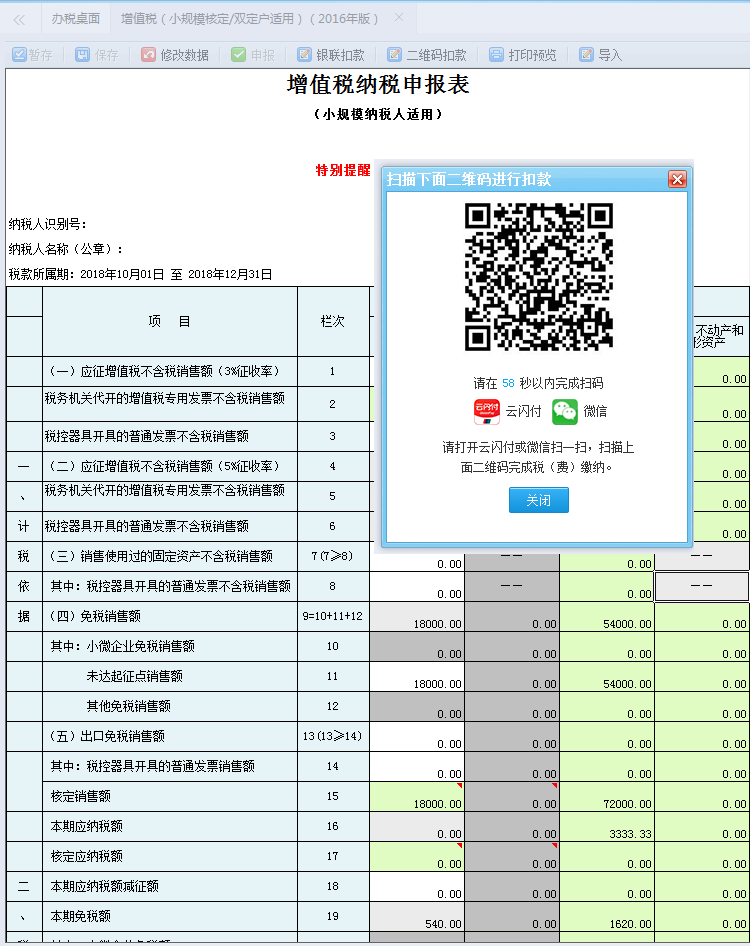Click the 栏次 column header
Screen dimensions: 750x946
point(332,322)
